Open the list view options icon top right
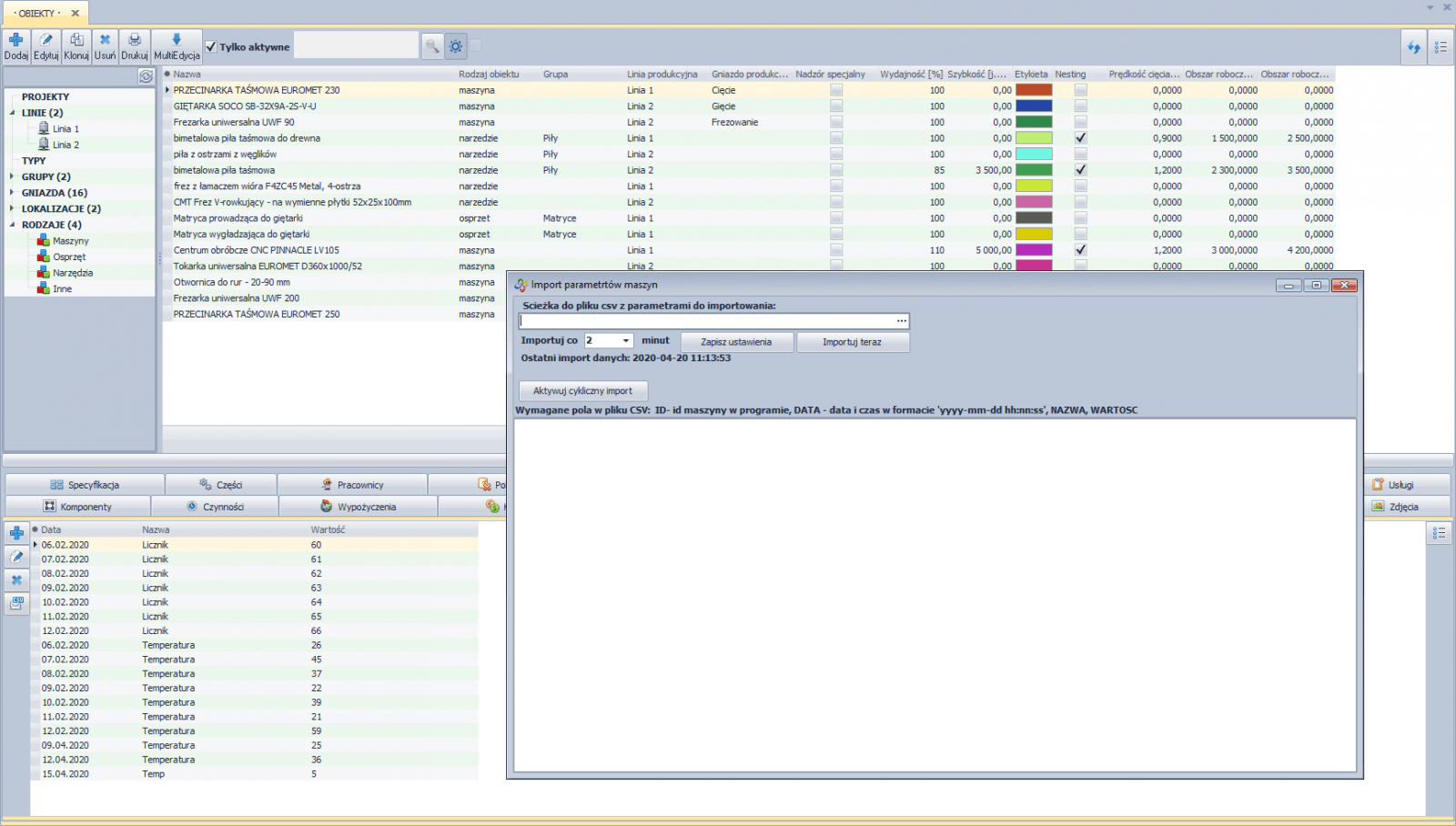 [1441, 46]
